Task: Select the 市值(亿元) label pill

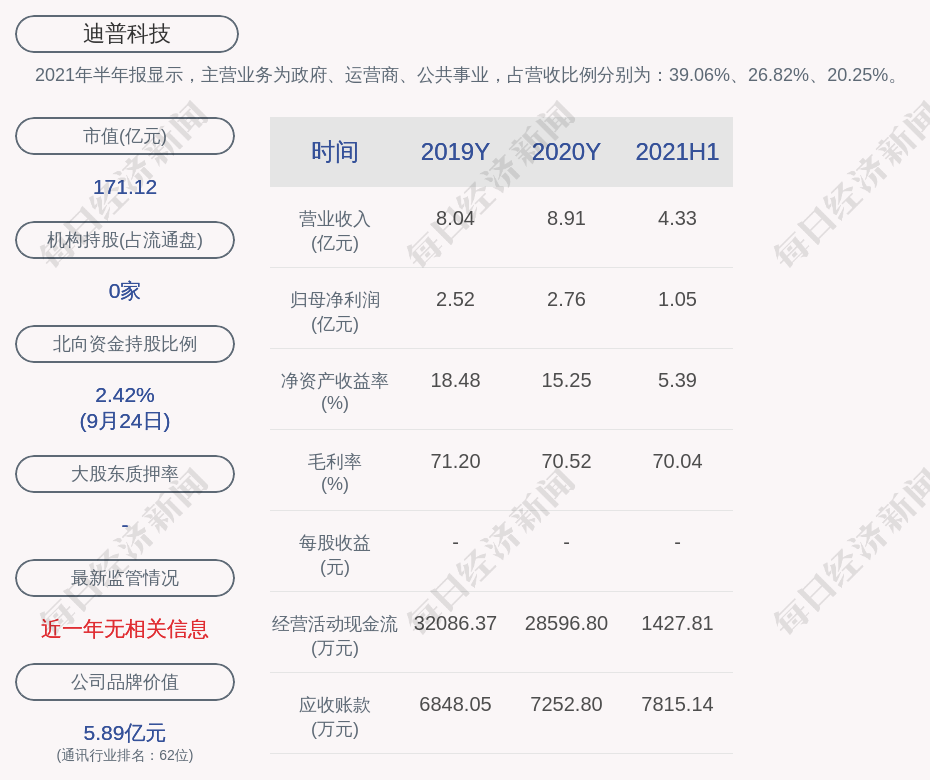Action: [x=125, y=136]
